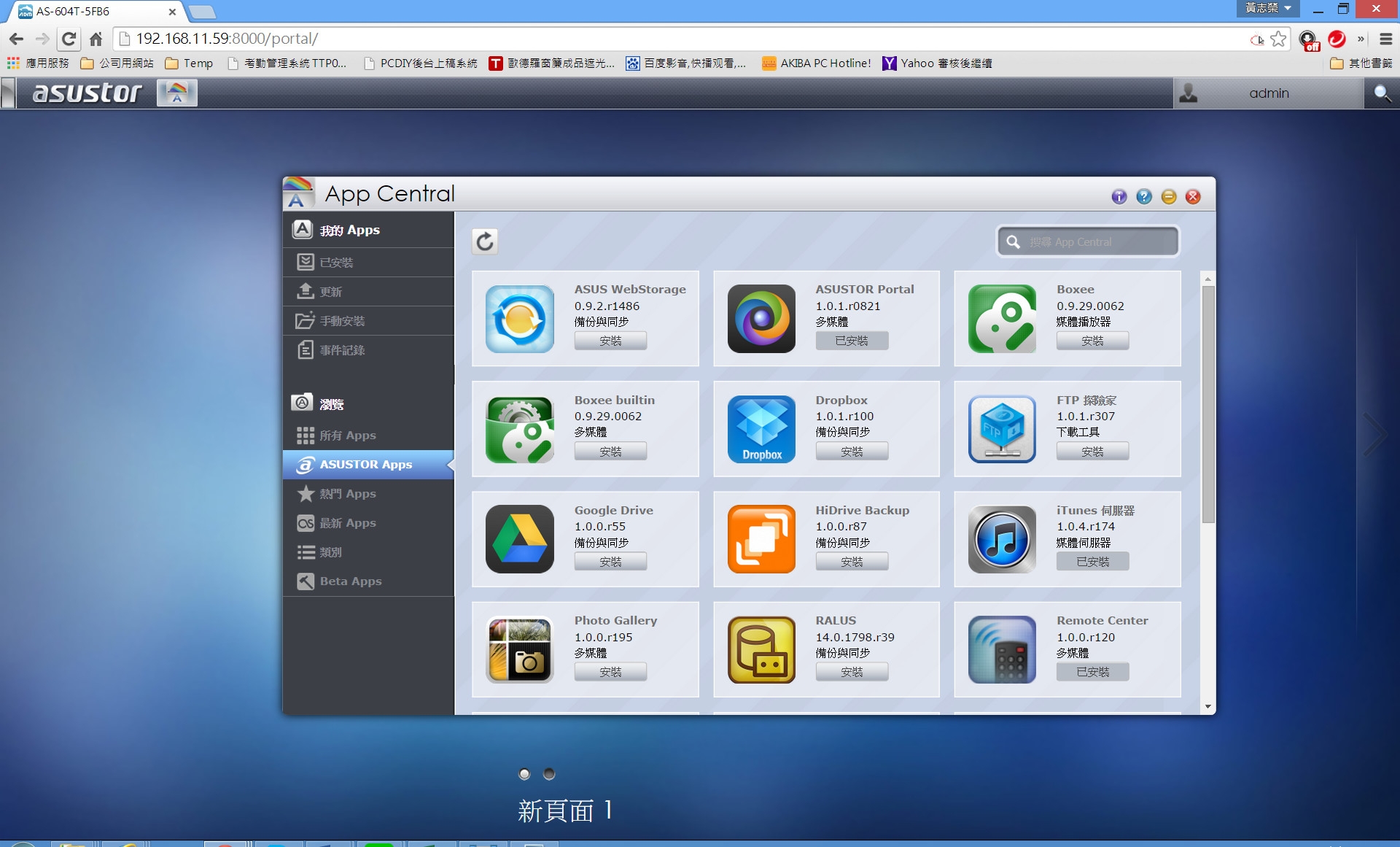Click the 安裝 button for Boxee builtin
Screen dimensions: 1400x847
pyautogui.click(x=610, y=452)
